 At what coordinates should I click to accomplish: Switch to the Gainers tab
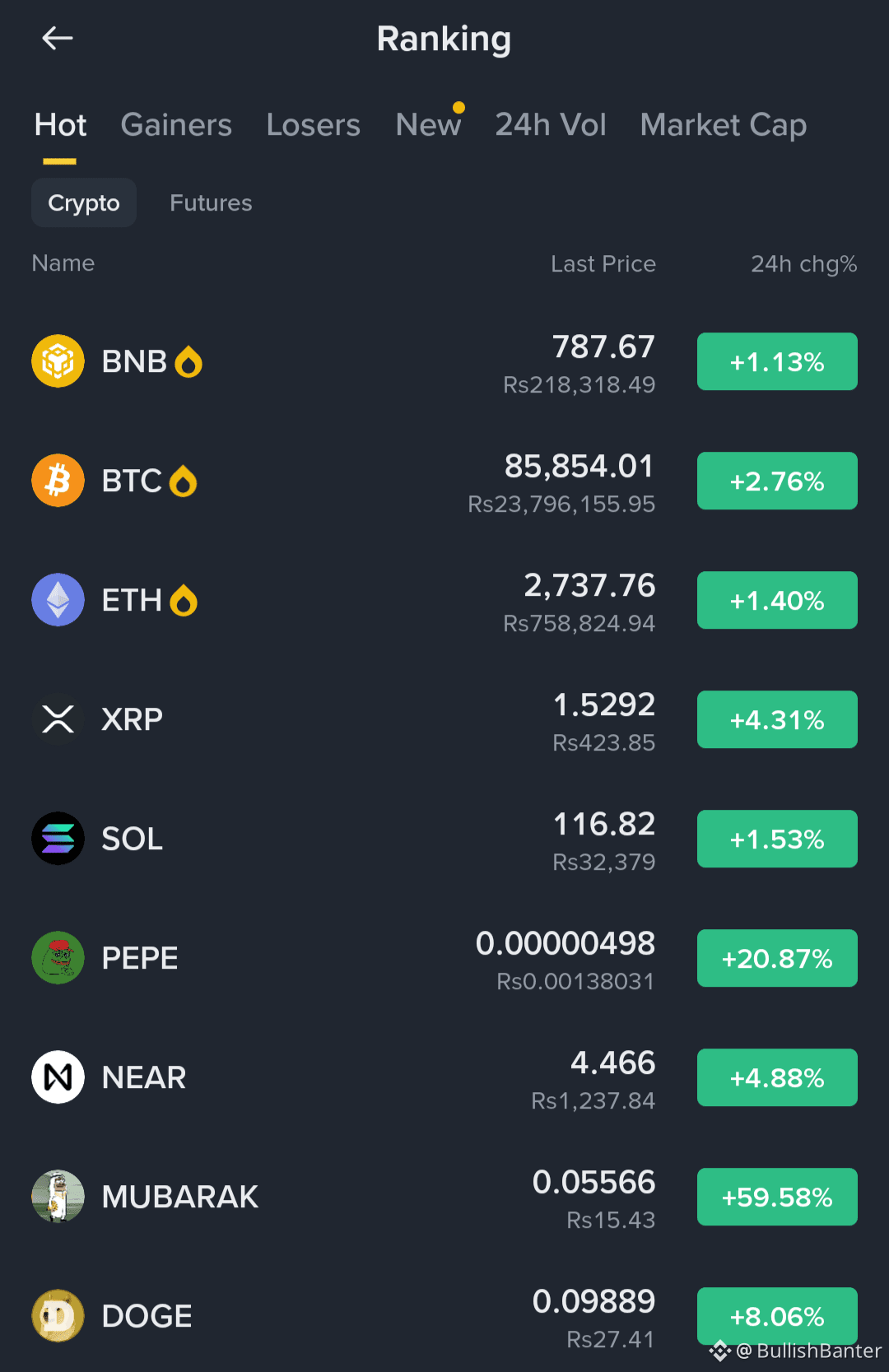click(x=176, y=125)
